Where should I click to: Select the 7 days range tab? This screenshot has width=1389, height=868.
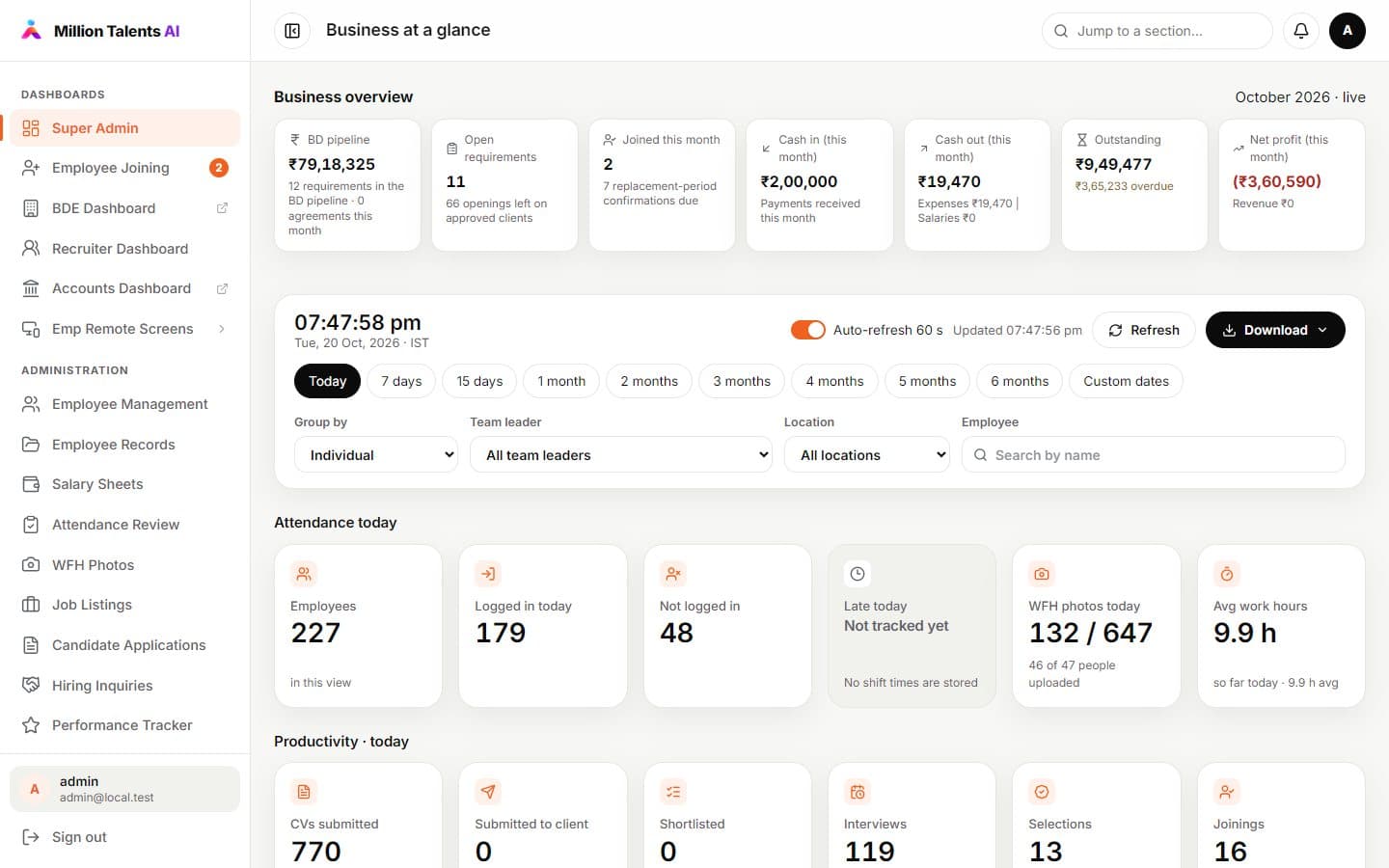401,381
